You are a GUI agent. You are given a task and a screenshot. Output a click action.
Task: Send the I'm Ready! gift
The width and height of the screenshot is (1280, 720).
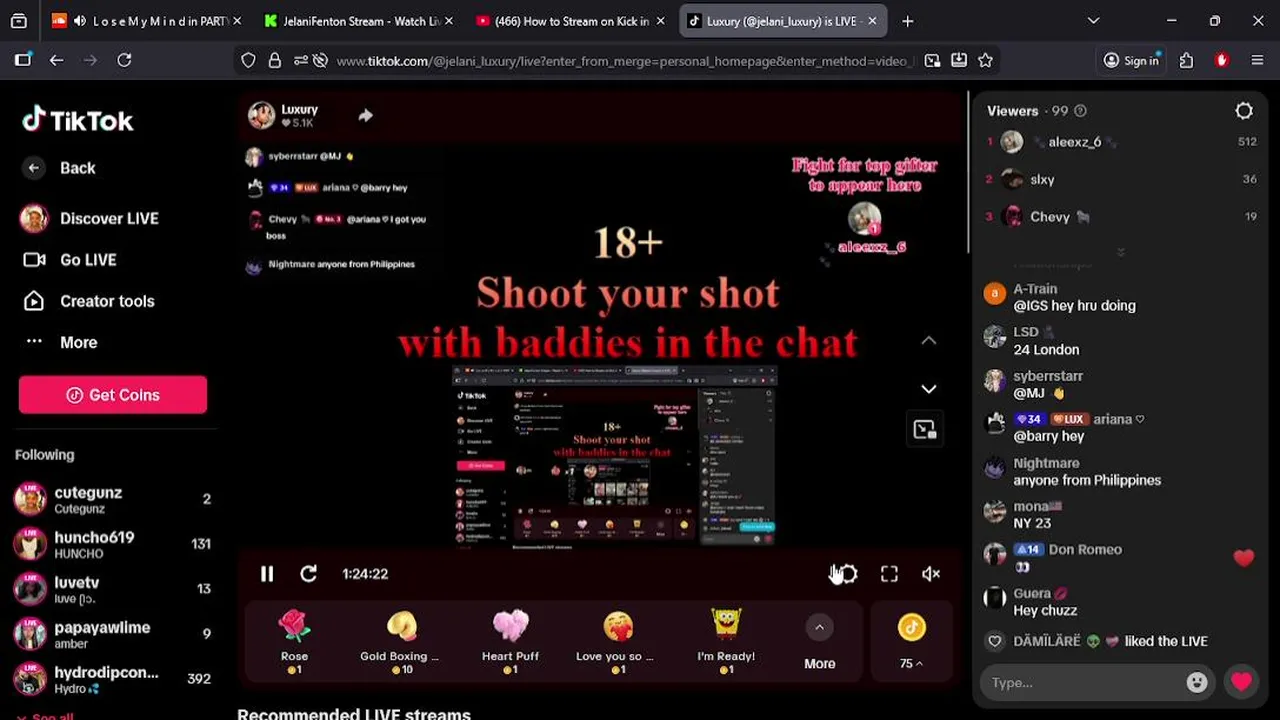726,643
